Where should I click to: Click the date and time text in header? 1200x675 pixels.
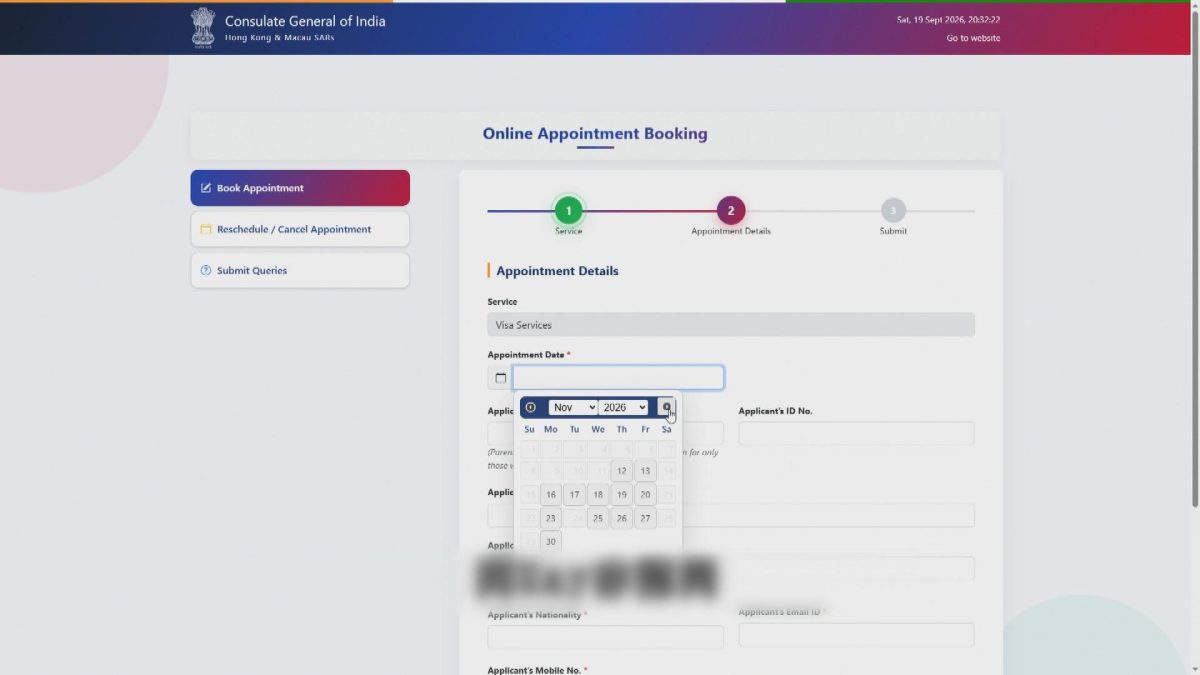(x=948, y=19)
